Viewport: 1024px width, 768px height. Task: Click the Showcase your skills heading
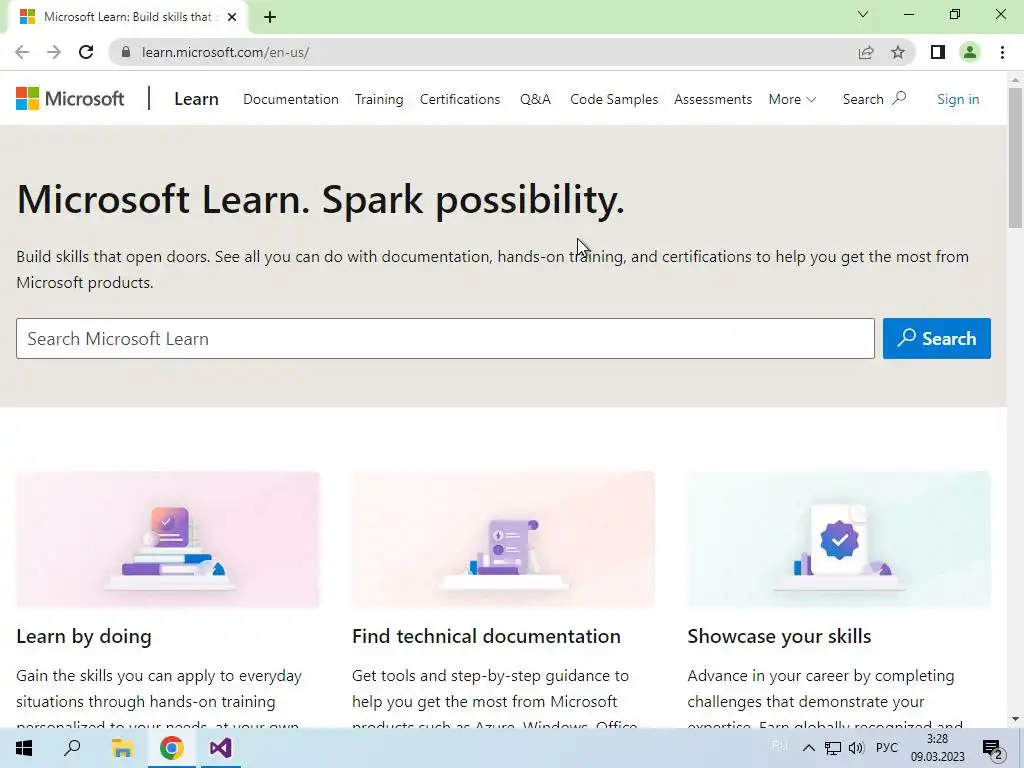[779, 636]
